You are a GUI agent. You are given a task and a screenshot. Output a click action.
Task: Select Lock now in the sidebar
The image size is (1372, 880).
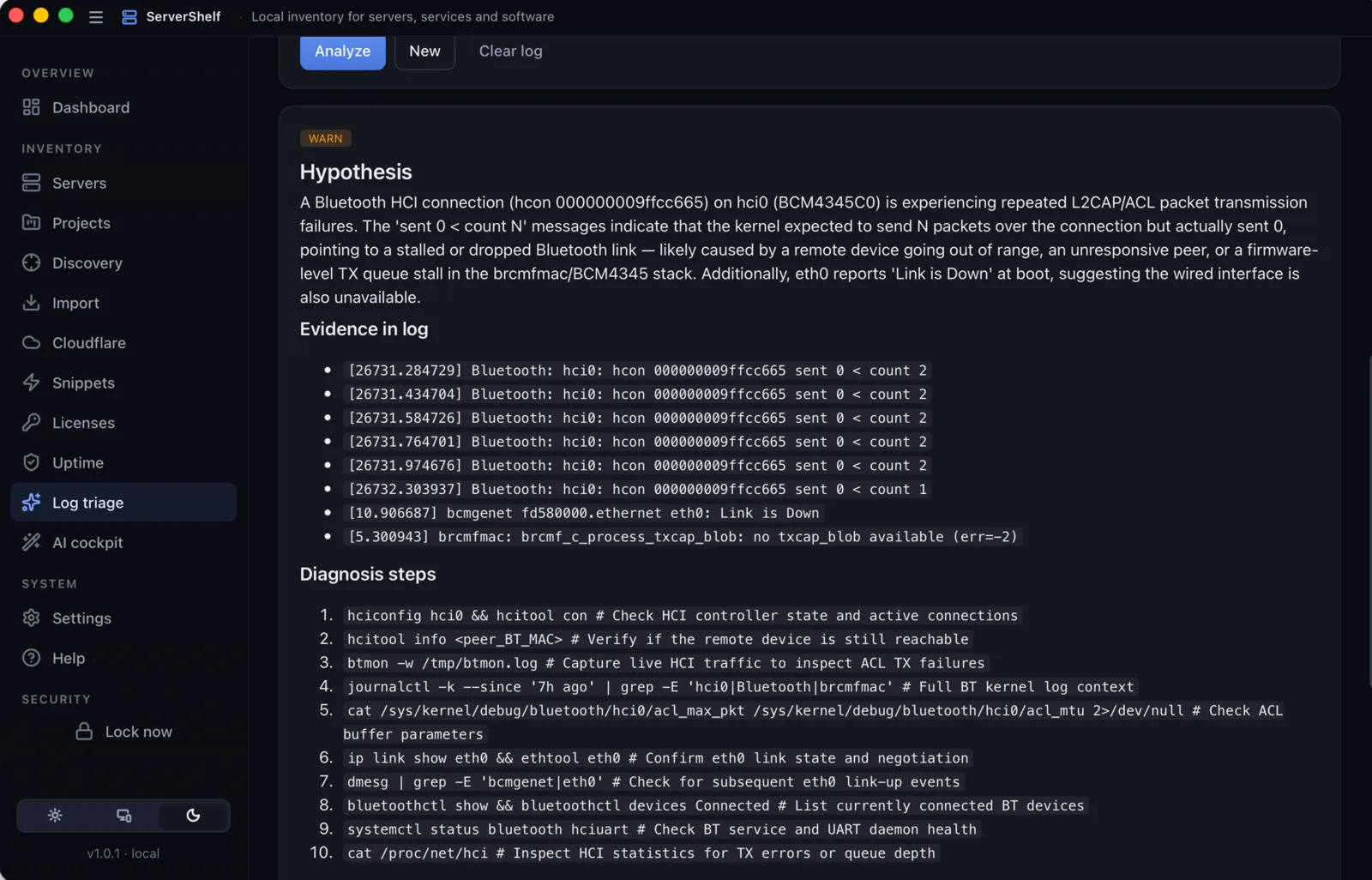(123, 732)
